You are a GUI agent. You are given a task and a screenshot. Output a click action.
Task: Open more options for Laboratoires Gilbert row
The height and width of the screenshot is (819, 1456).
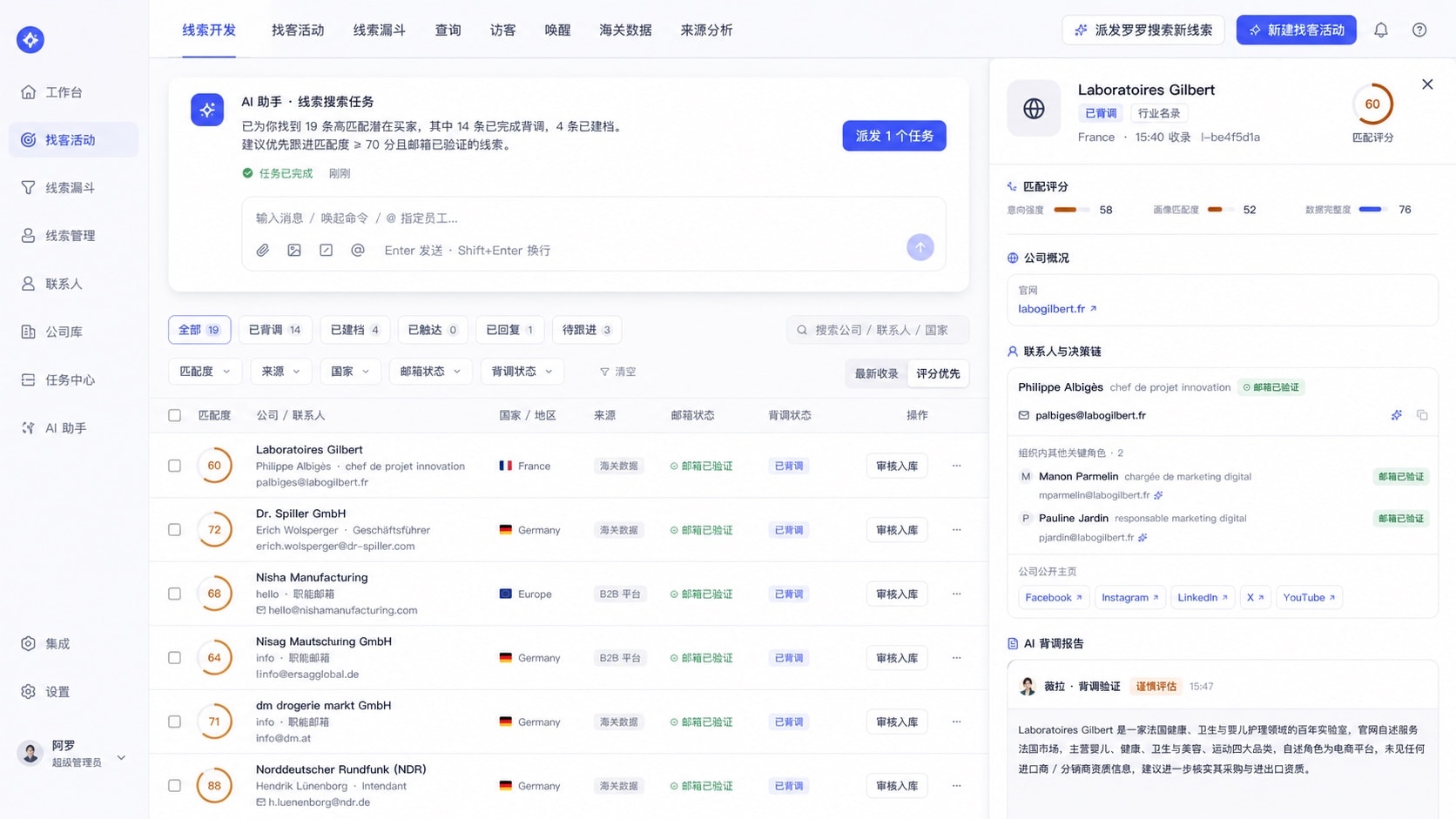point(956,466)
